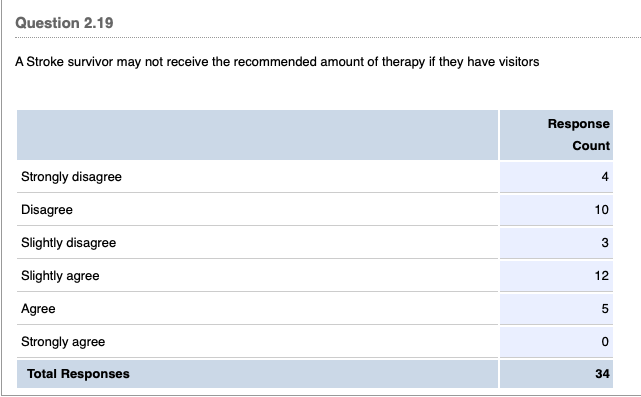Select the count 10 for Disagree

coord(601,210)
